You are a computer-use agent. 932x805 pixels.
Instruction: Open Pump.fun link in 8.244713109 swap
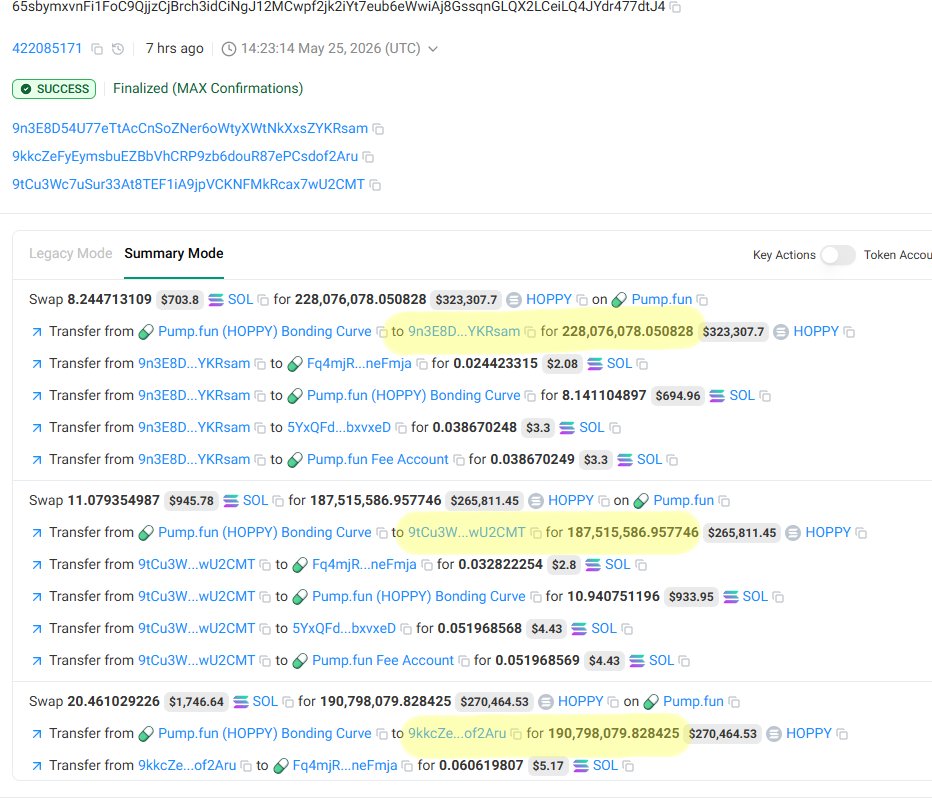[x=662, y=299]
